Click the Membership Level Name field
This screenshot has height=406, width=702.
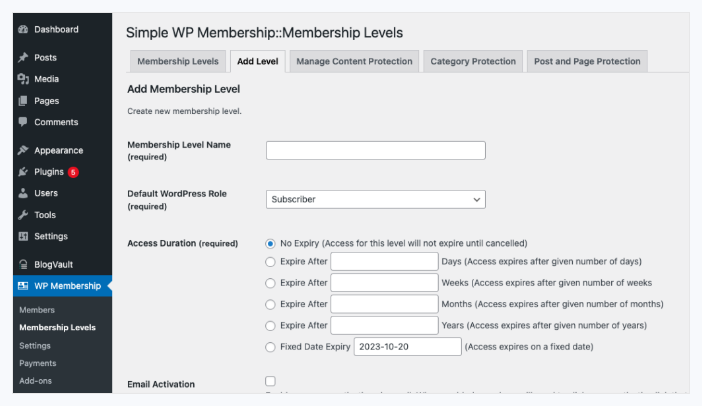pos(376,150)
